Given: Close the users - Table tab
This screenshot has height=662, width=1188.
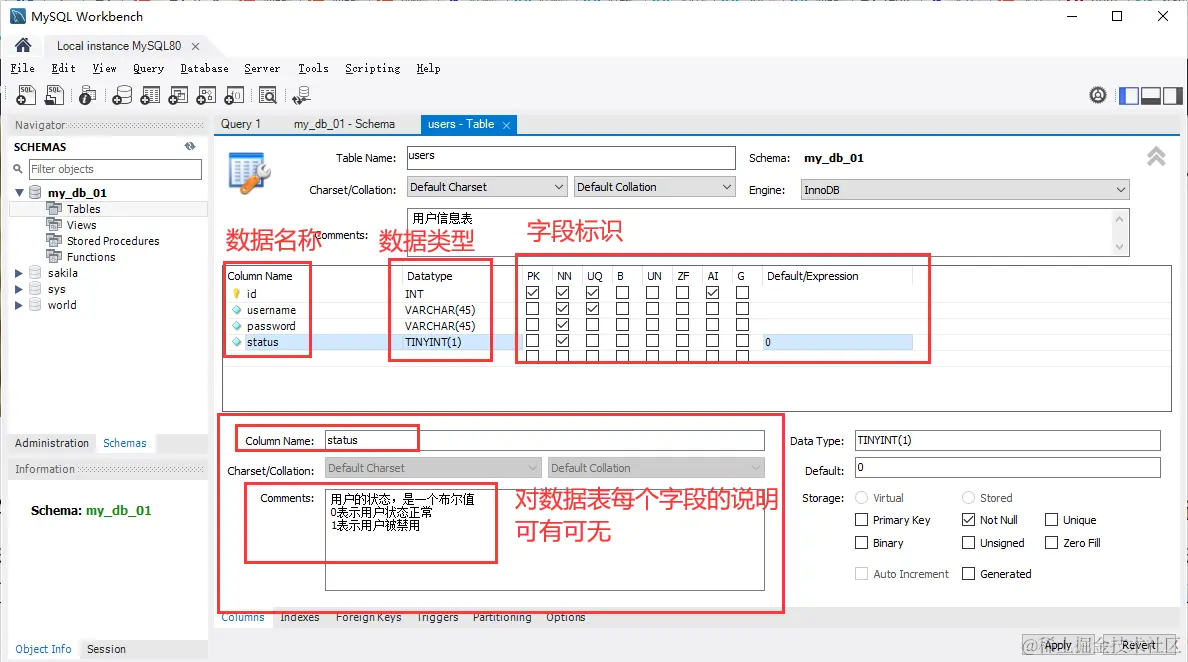Looking at the screenshot, I should pos(506,125).
